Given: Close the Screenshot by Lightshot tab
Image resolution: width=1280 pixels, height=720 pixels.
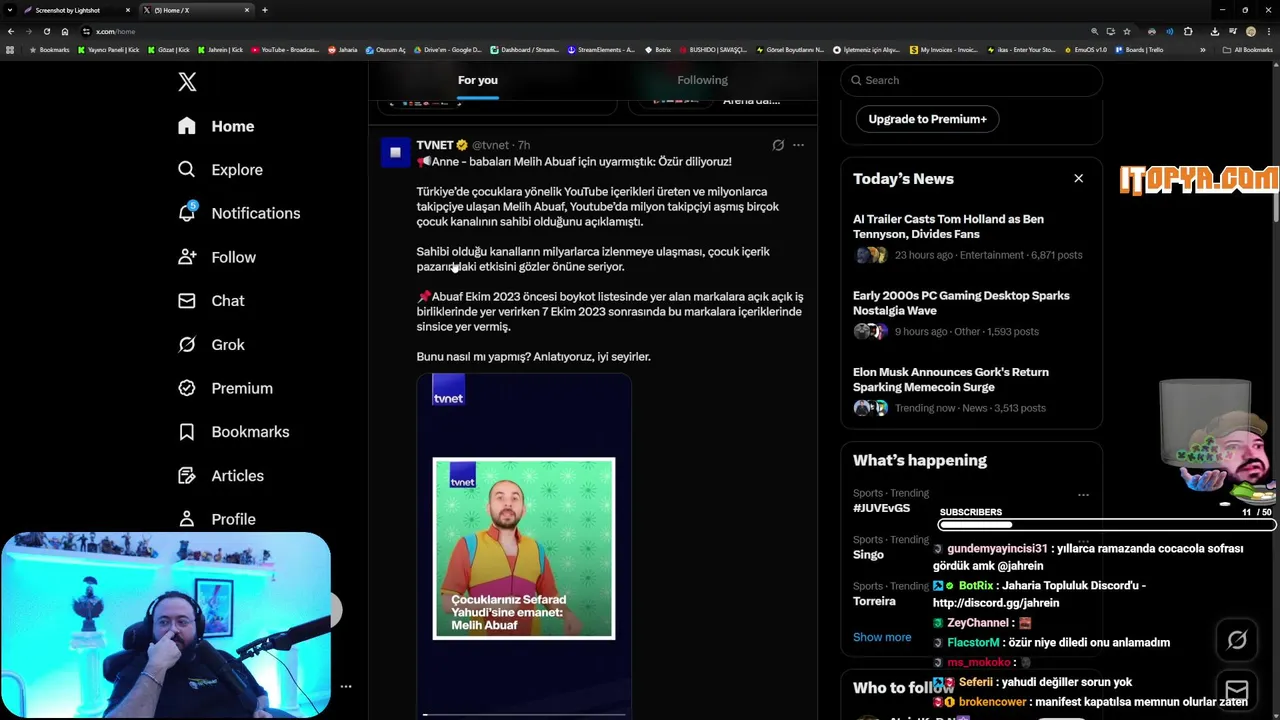Looking at the screenshot, I should (x=128, y=10).
